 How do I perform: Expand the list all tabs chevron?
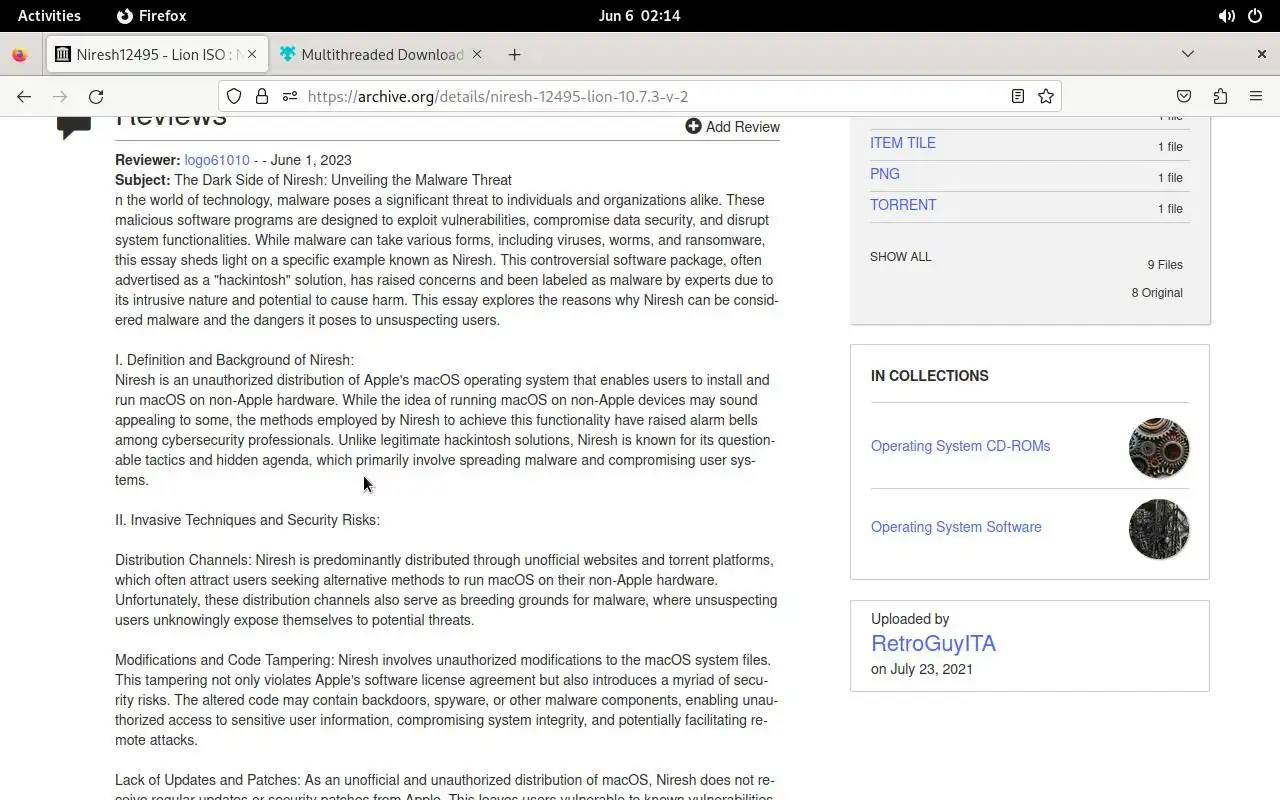point(1188,54)
